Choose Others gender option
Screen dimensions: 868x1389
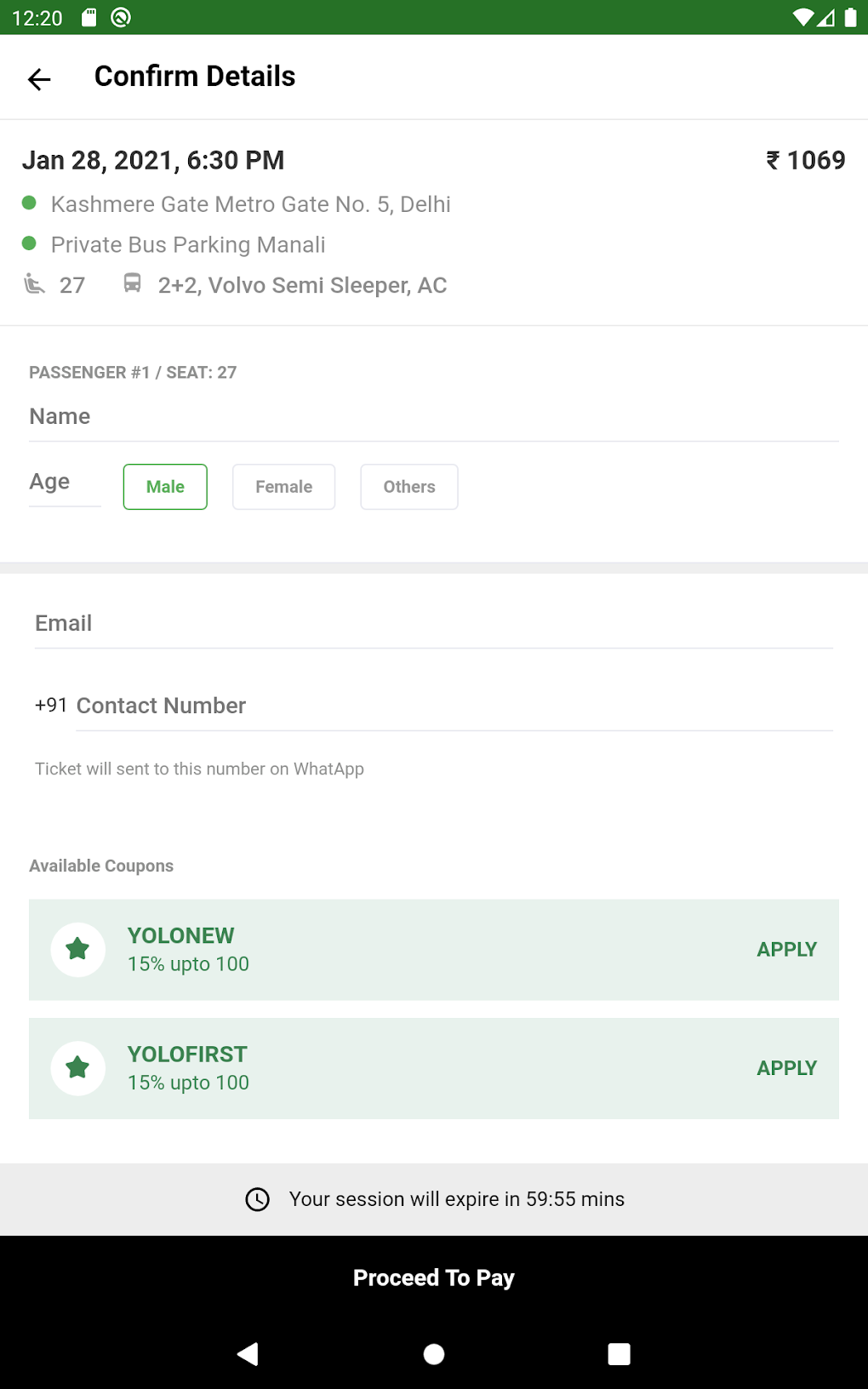point(408,487)
